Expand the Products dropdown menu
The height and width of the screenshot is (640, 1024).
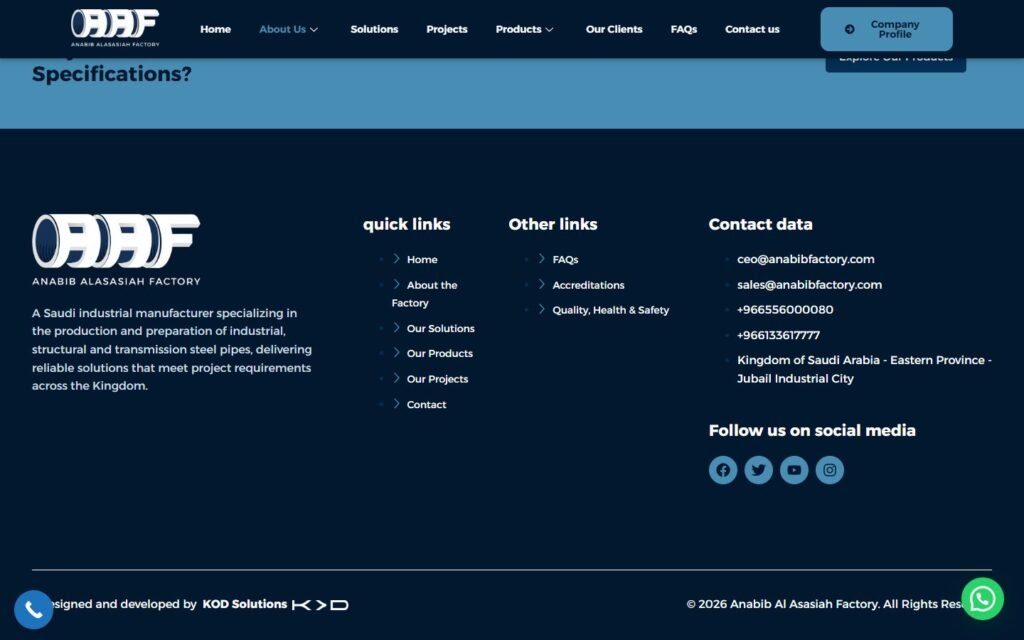click(x=524, y=29)
